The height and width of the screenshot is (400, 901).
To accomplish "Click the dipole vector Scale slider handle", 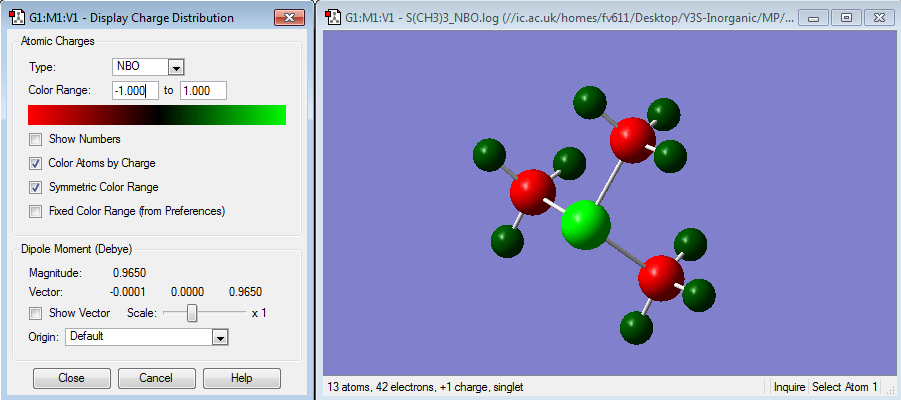I will (192, 313).
